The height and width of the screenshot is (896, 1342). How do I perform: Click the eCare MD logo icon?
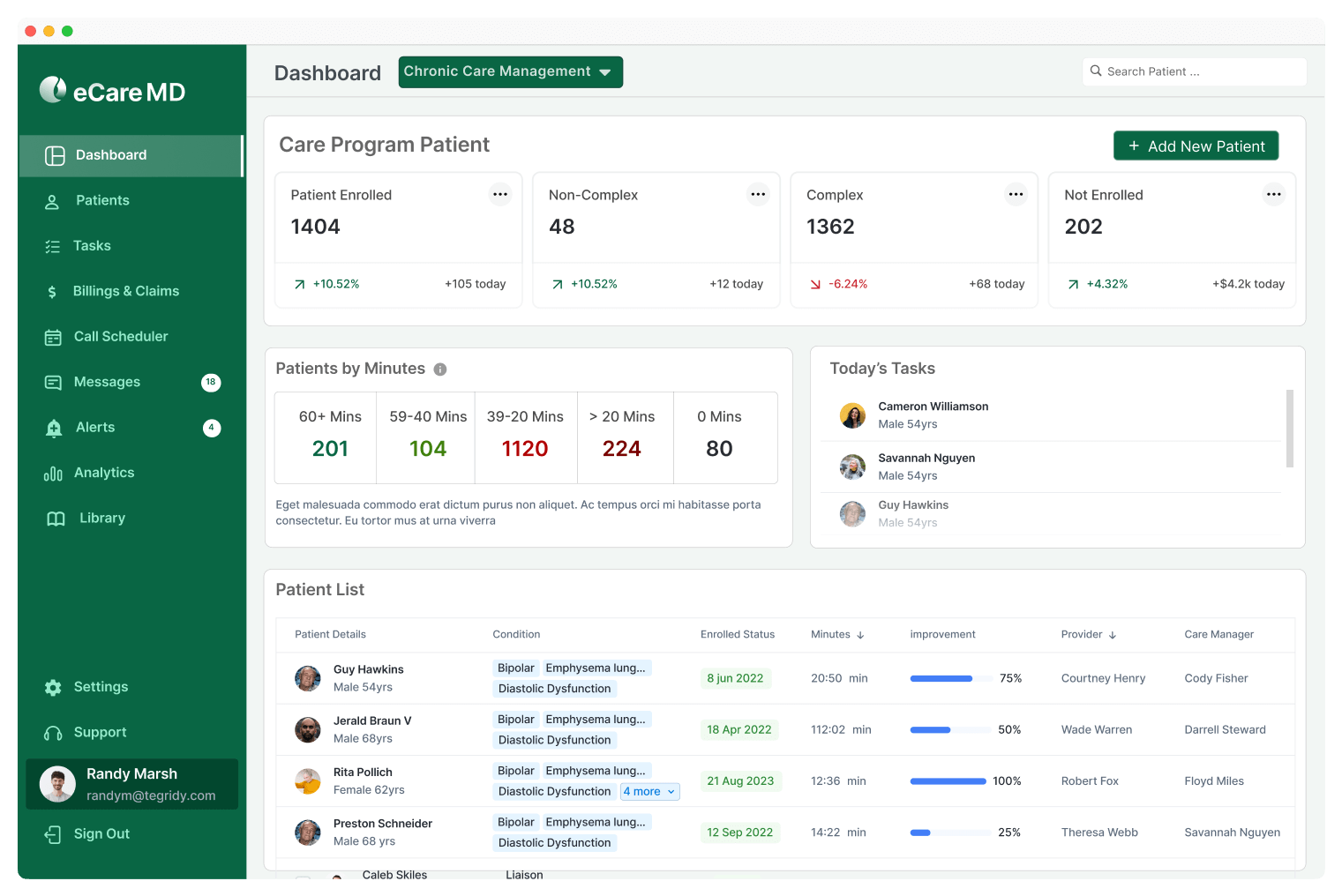coord(53,89)
